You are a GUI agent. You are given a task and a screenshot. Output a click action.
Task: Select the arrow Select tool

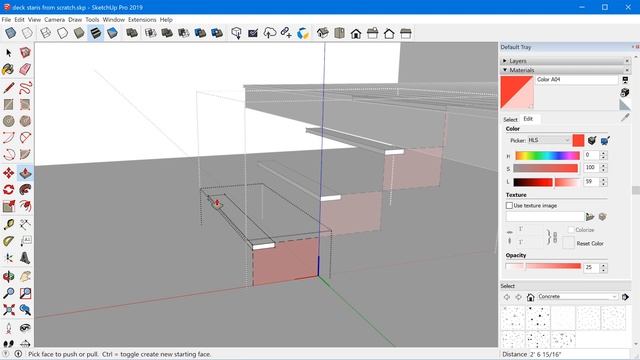point(9,53)
